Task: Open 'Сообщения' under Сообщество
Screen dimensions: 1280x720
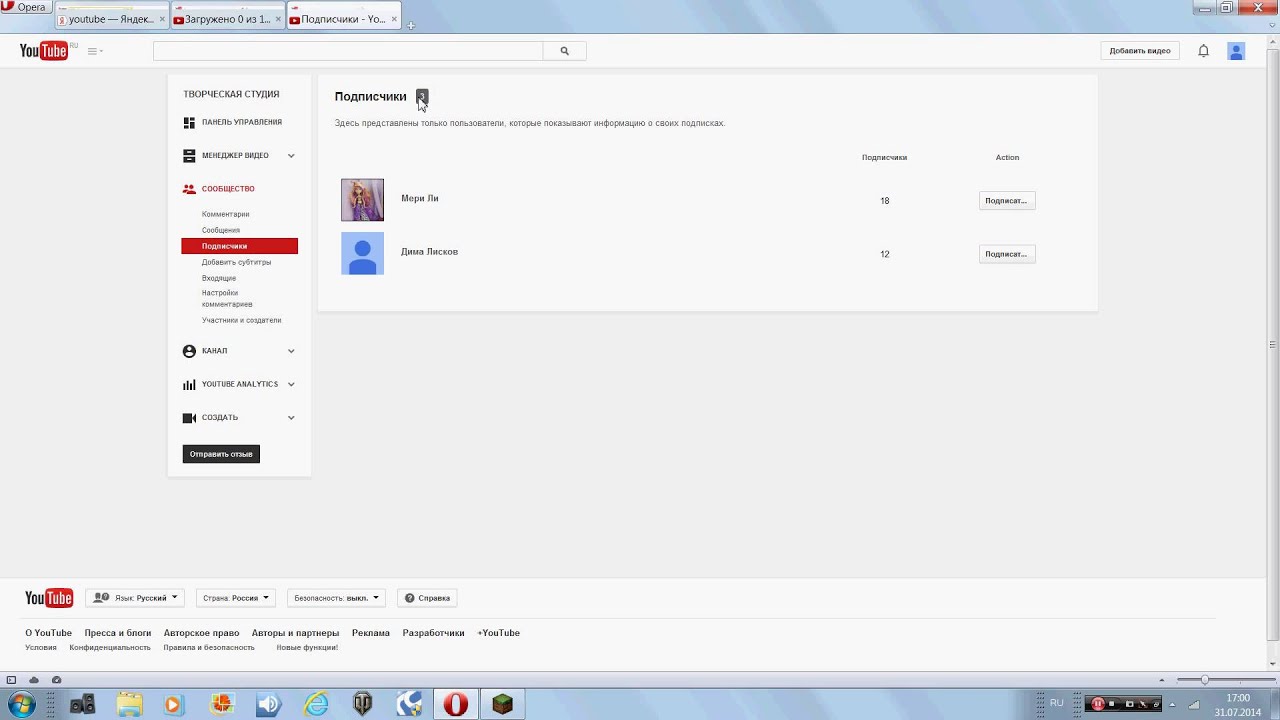Action: (221, 230)
